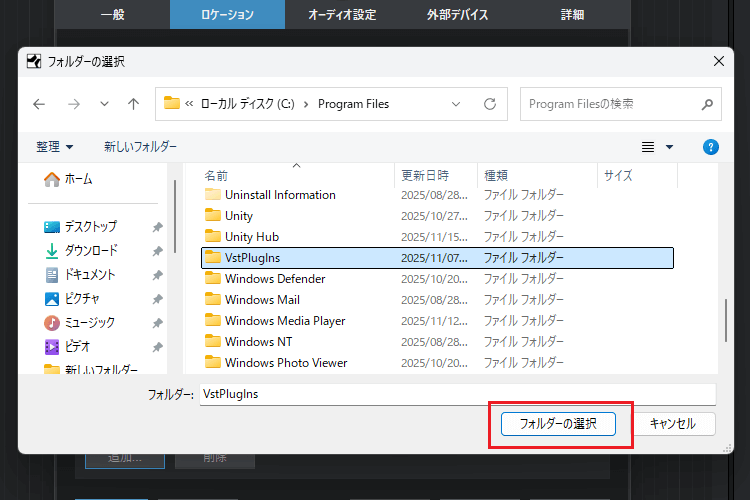This screenshot has width=750, height=500.
Task: Click 新しいフォルダー in the toolbar
Action: point(140,147)
